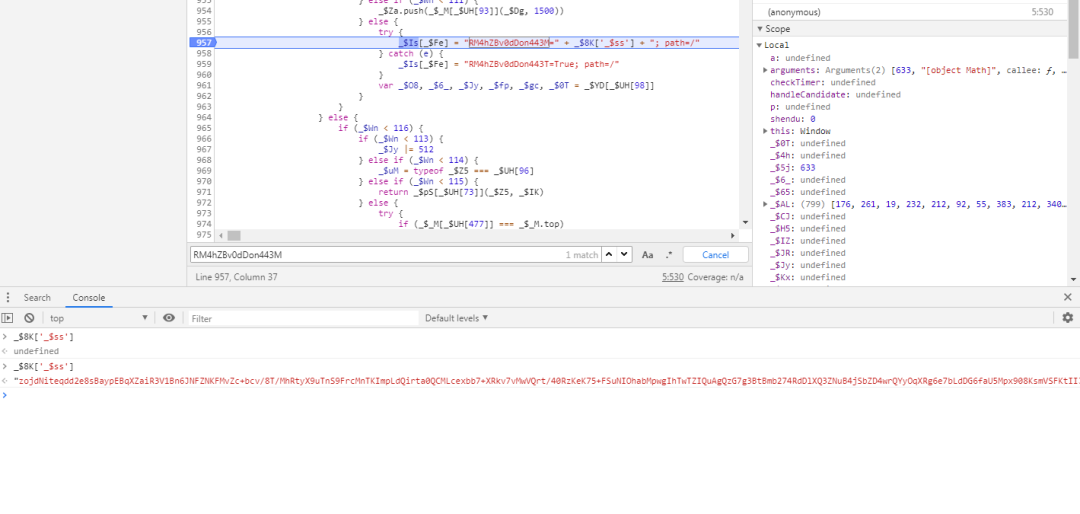Clear the console output
1080x514 pixels.
(29, 318)
